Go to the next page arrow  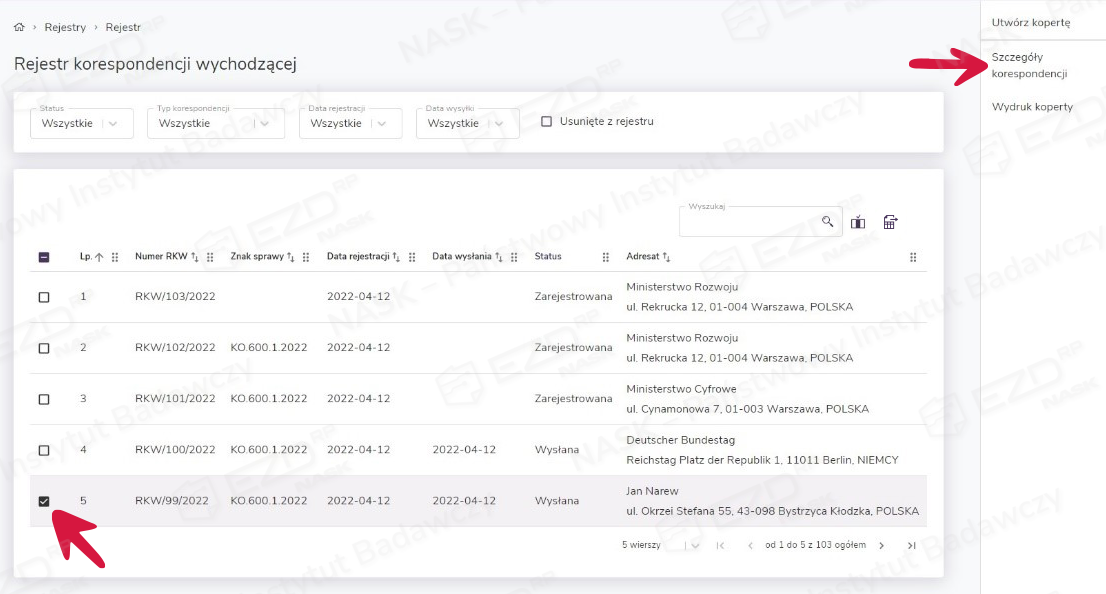pyautogui.click(x=881, y=545)
